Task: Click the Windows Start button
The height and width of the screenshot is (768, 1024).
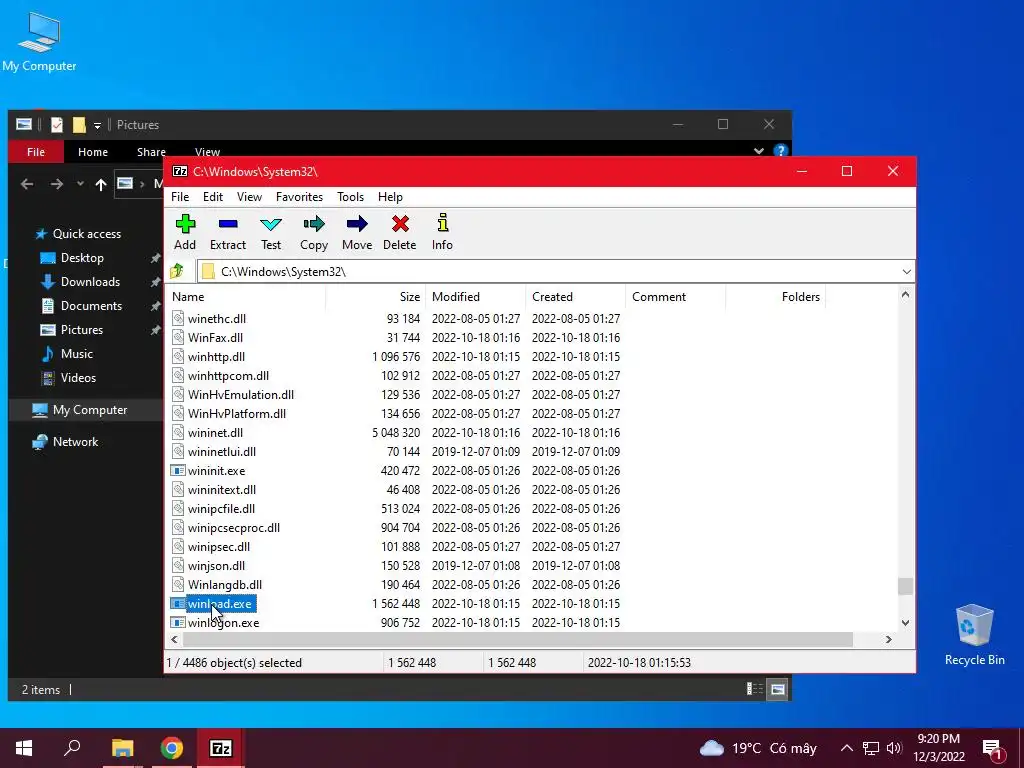Action: pos(24,748)
